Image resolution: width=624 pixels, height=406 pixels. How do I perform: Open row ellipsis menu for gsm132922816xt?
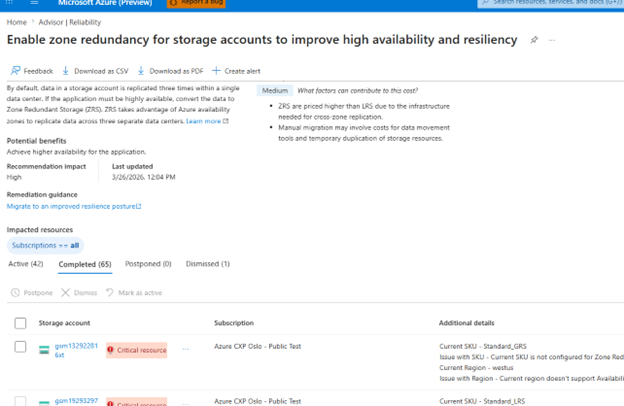click(x=185, y=349)
